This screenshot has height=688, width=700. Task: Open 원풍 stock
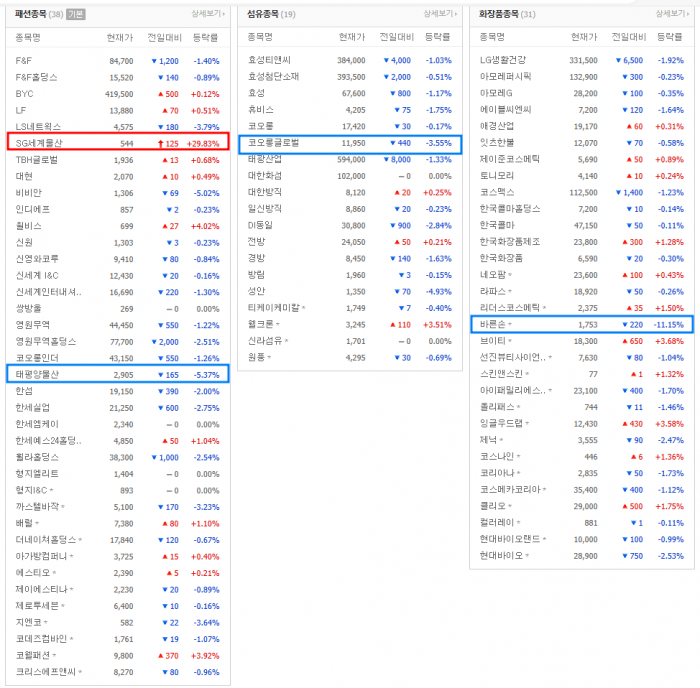point(257,357)
